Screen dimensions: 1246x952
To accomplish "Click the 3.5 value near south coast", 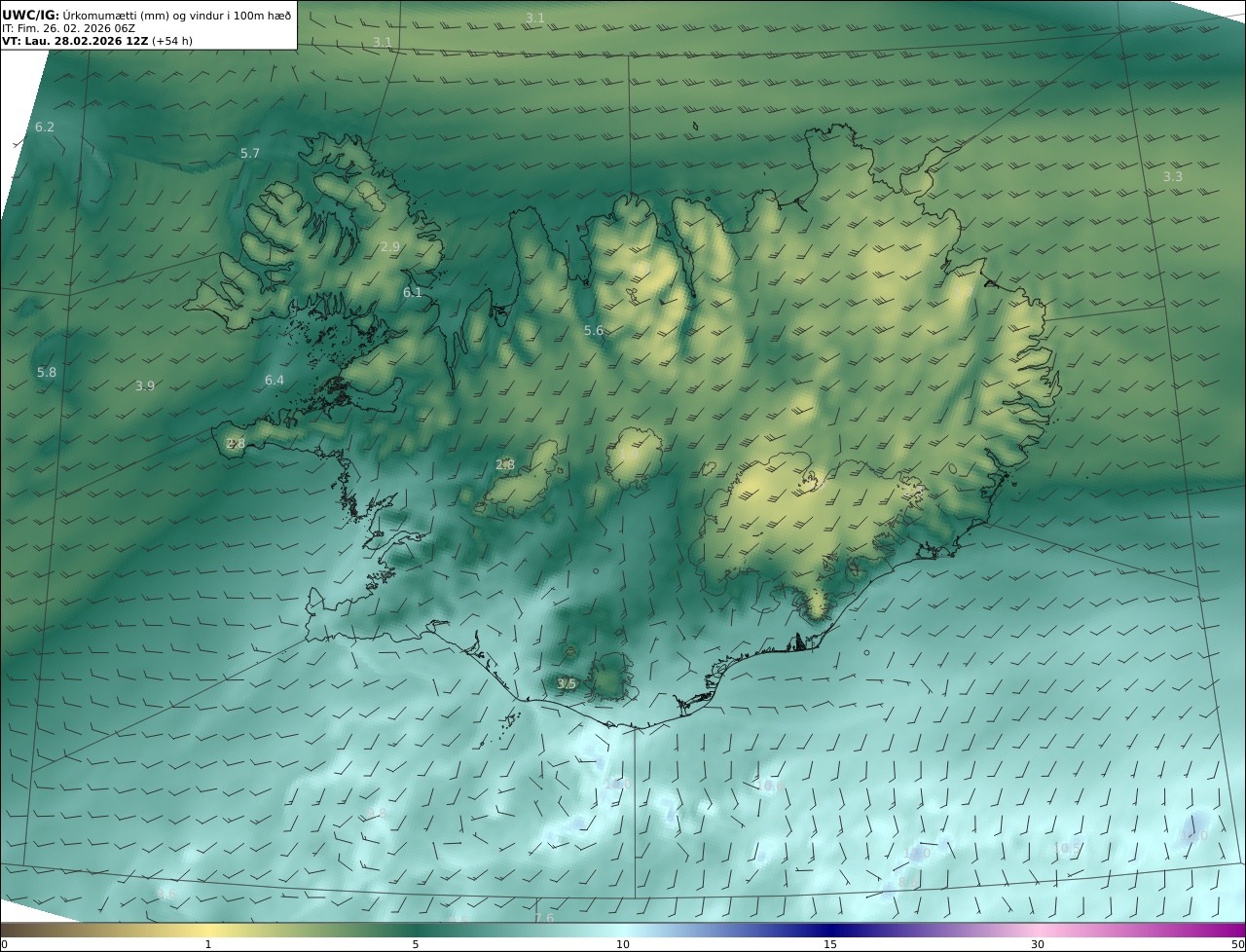I will (x=567, y=684).
